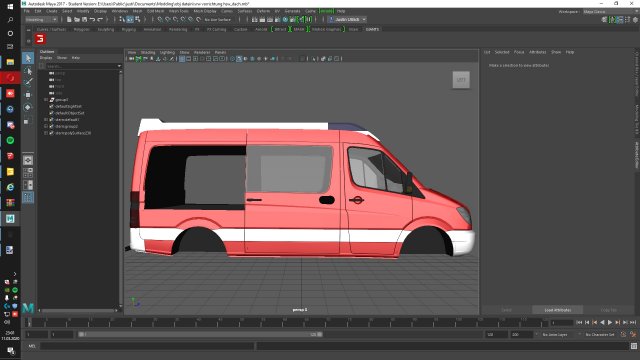Image resolution: width=640 pixels, height=360 pixels.
Task: Click the Load Attributes button
Action: [558, 310]
